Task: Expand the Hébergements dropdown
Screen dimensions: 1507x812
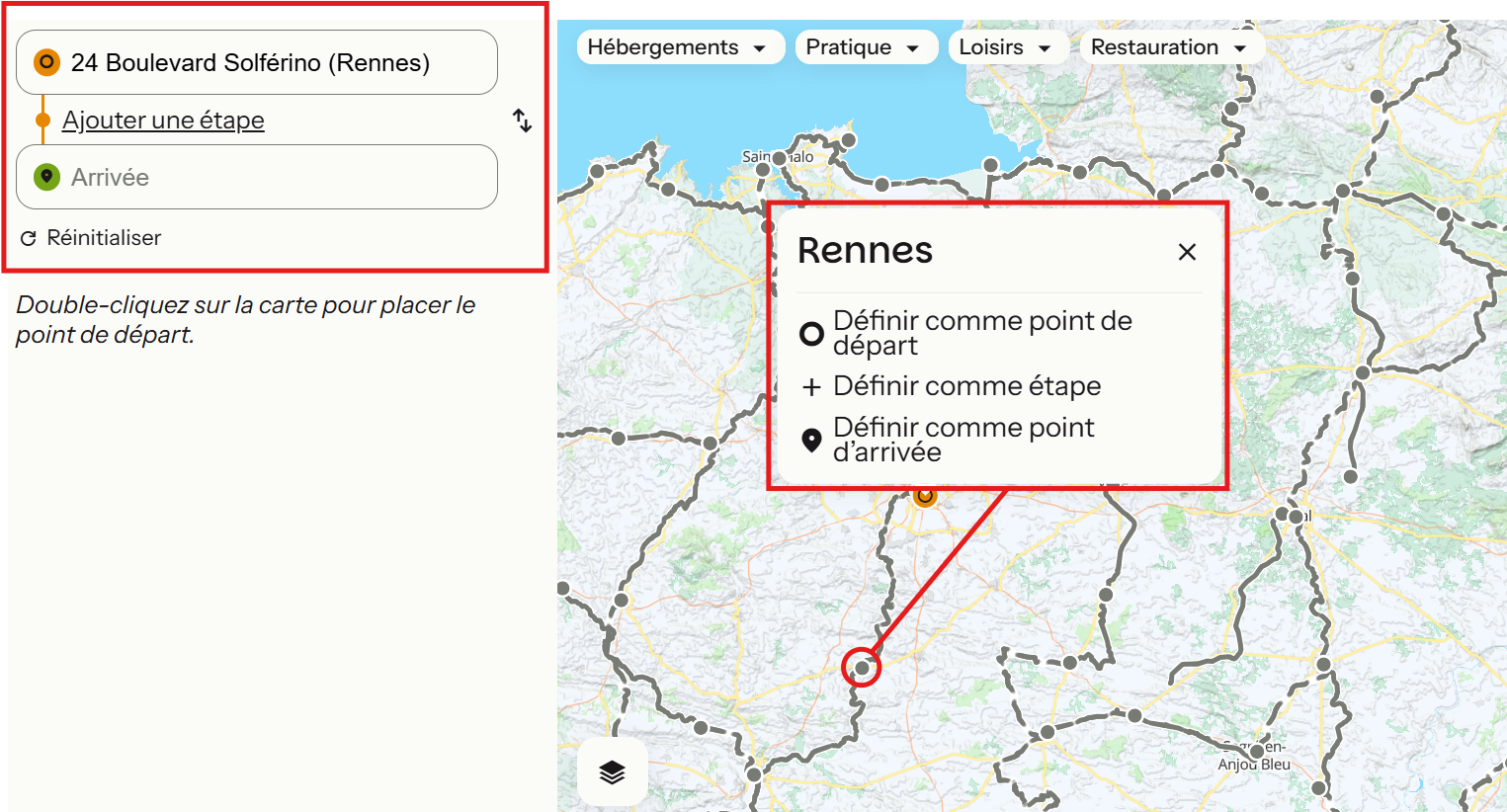Action: tap(678, 47)
